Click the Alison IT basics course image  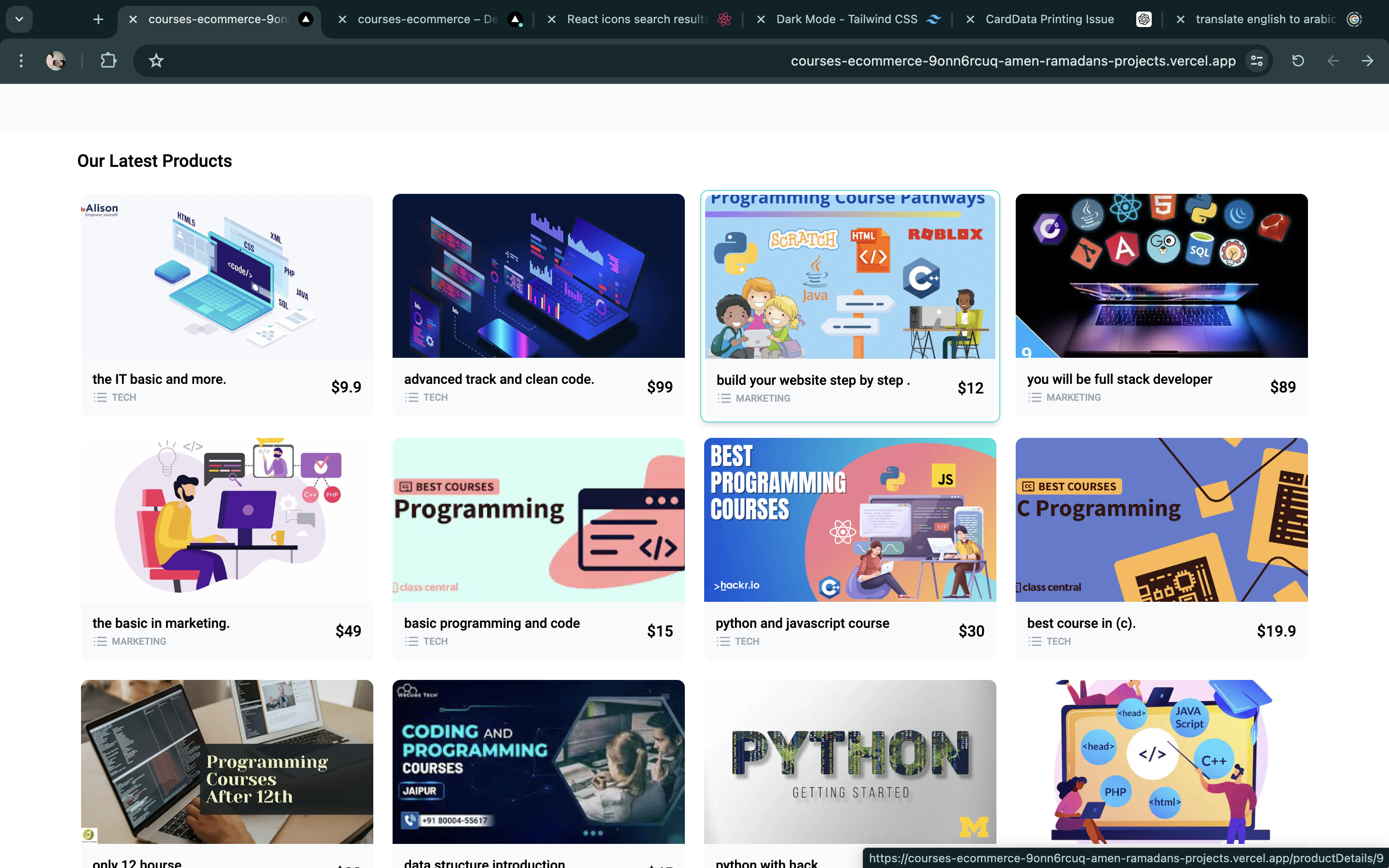pos(227,276)
